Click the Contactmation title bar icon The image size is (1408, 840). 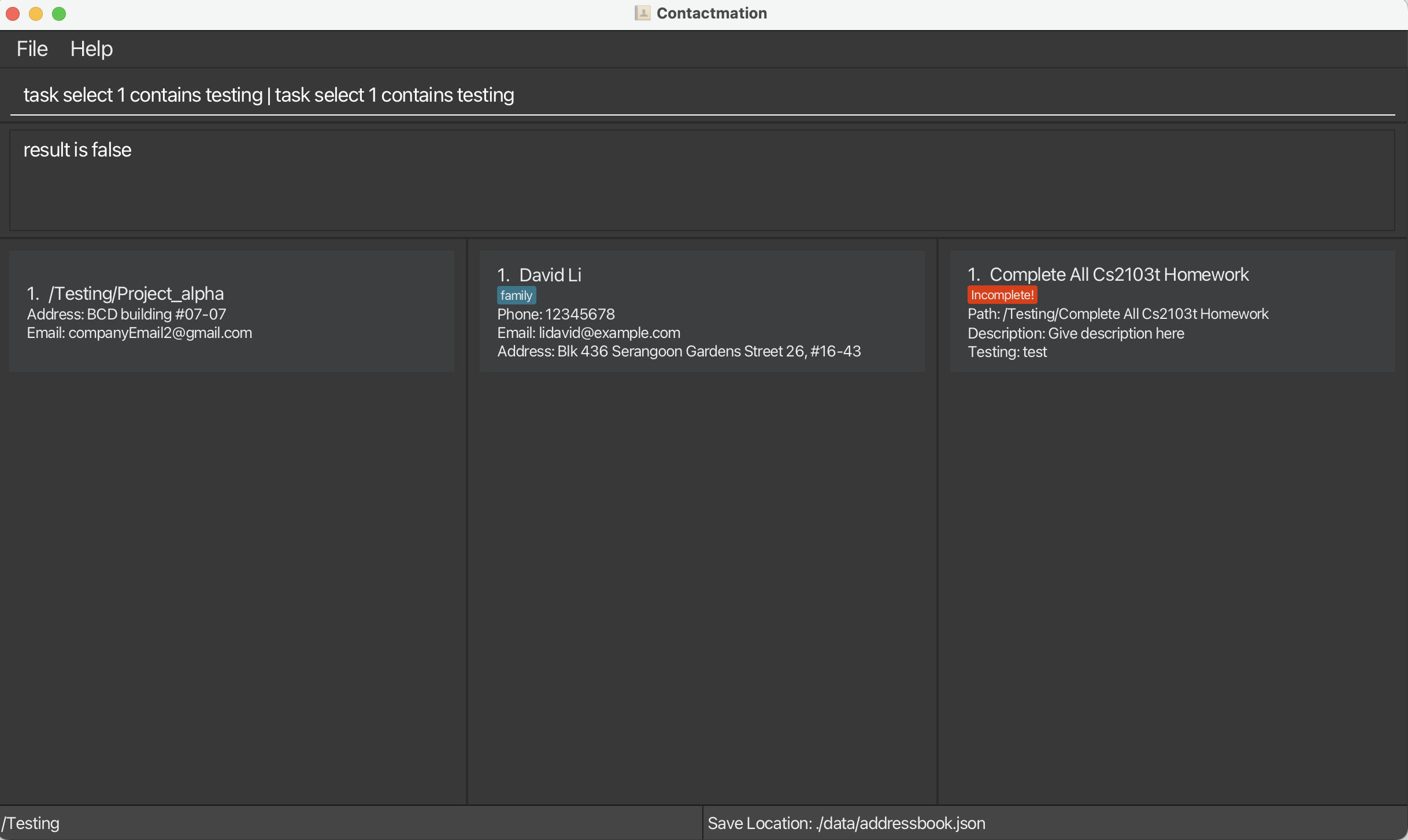[642, 13]
